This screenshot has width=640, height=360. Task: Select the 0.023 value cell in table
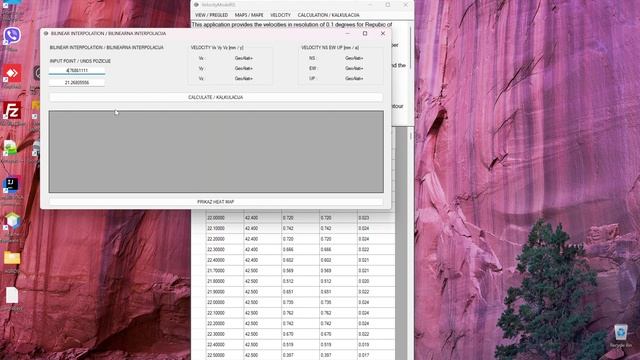[376, 218]
